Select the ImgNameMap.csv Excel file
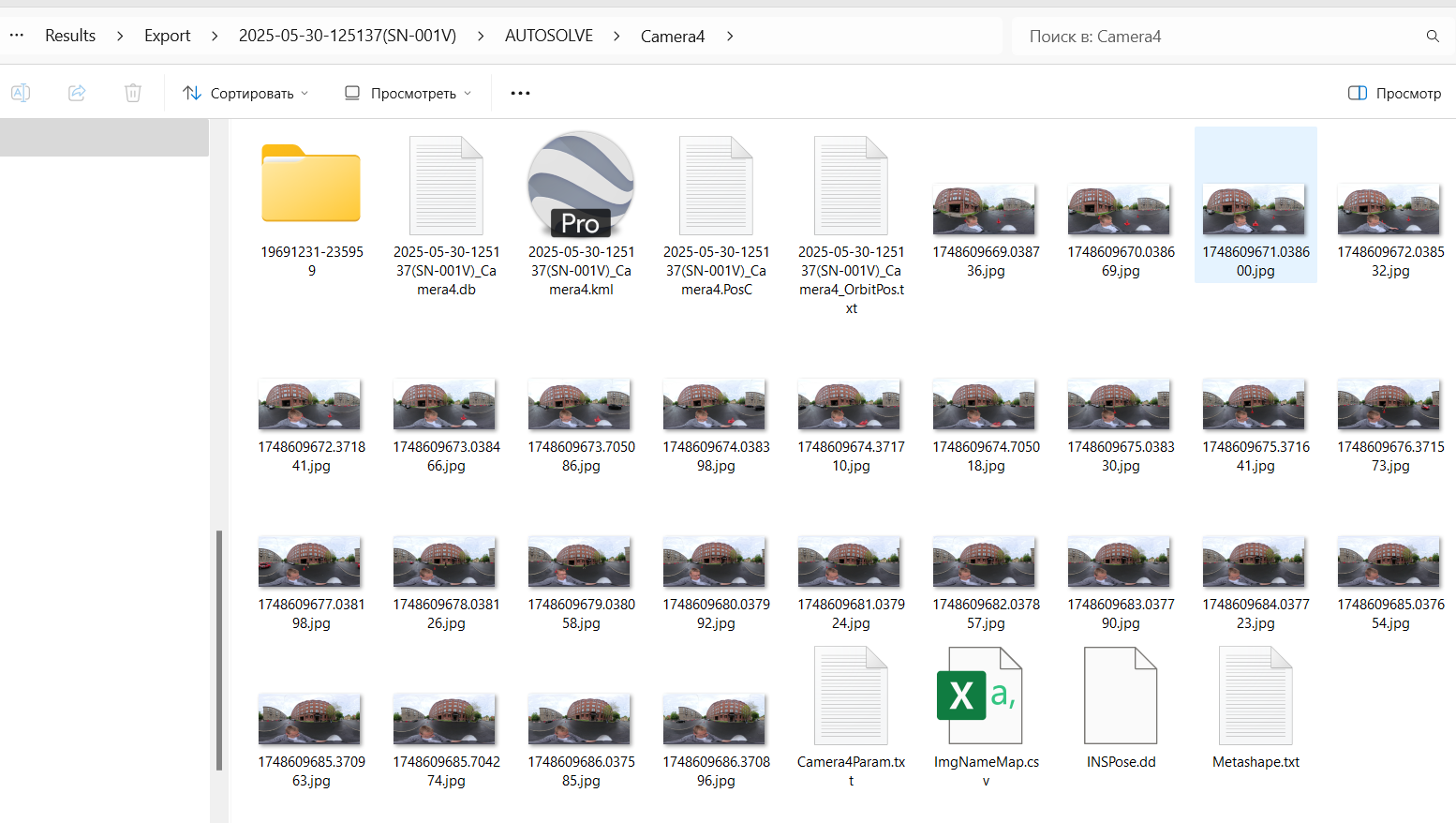The image size is (1456, 823). (x=986, y=696)
